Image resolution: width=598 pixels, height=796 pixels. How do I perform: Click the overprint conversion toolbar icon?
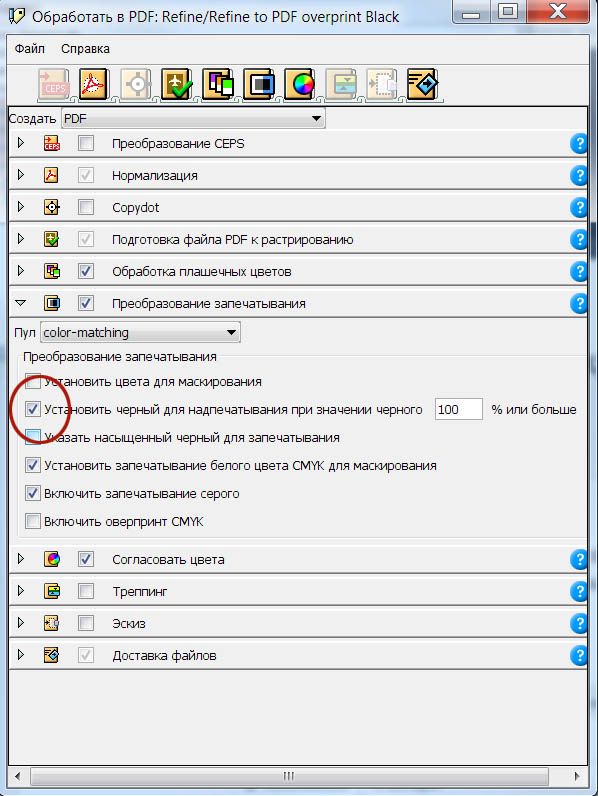click(259, 84)
